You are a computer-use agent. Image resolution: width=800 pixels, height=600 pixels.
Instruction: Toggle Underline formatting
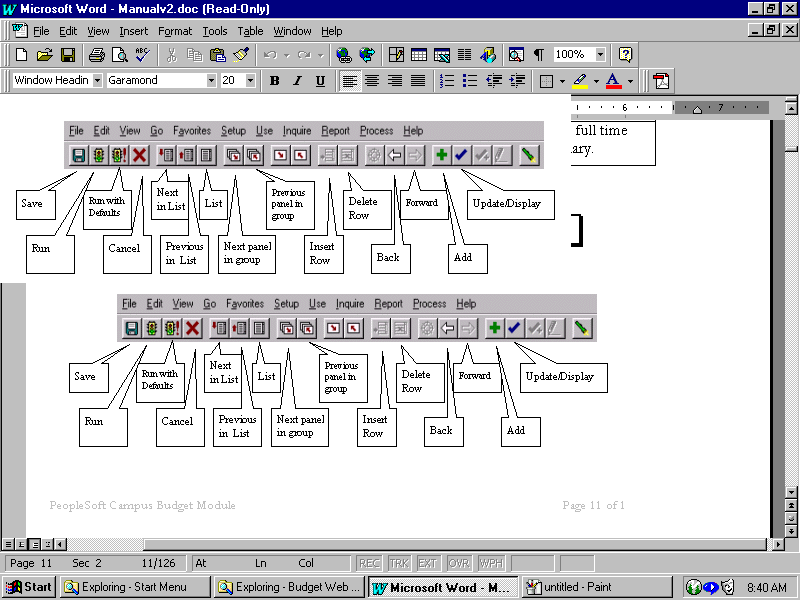(x=320, y=81)
